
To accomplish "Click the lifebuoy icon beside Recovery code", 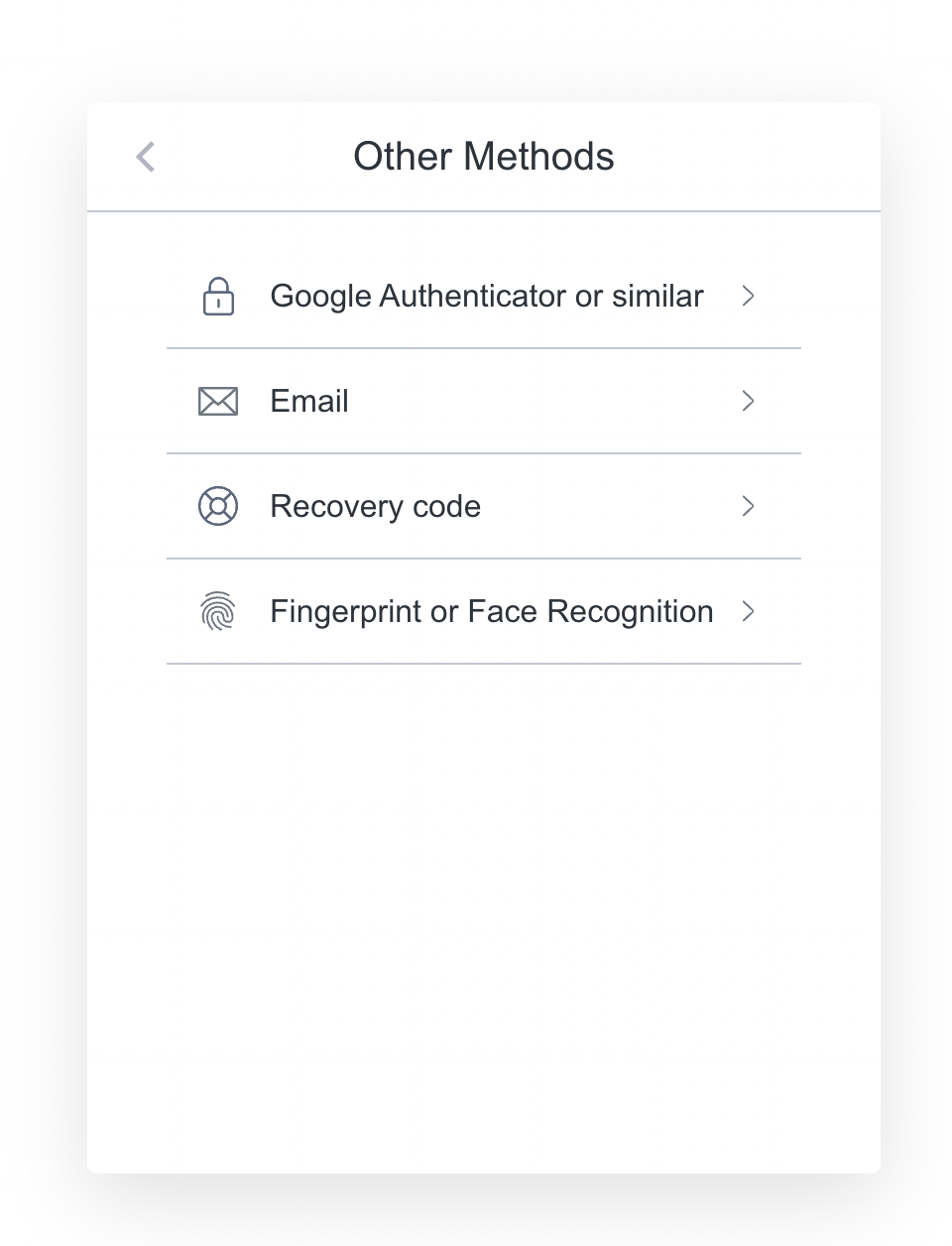I will tap(218, 506).
